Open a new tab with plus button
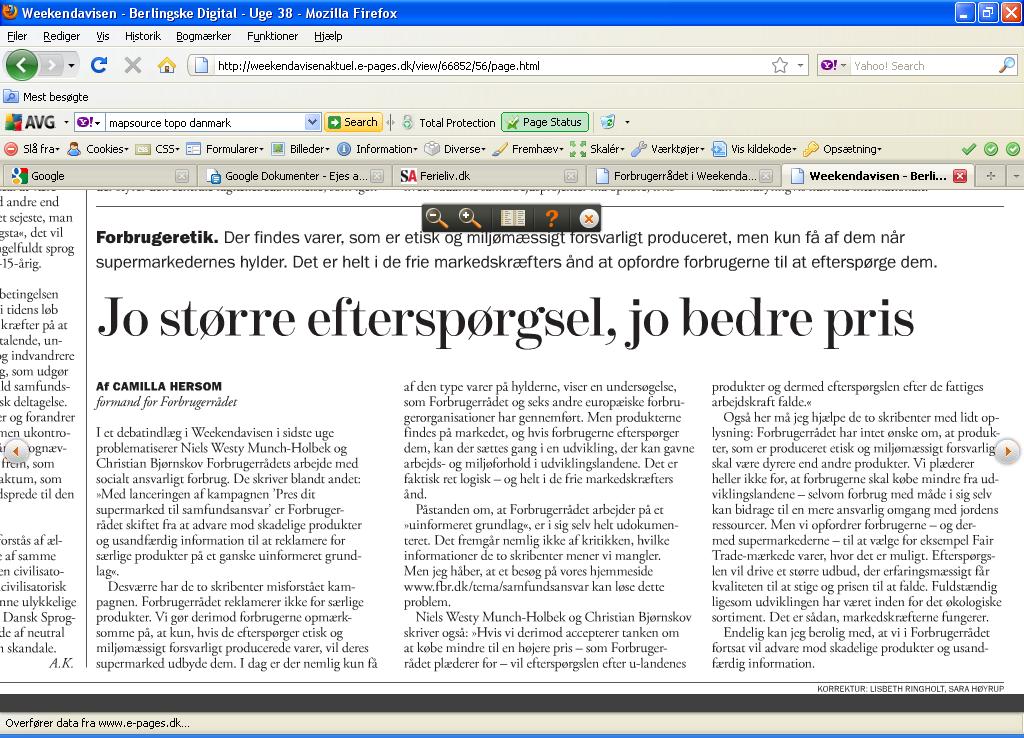Viewport: 1024px width, 738px height. pyautogui.click(x=991, y=176)
